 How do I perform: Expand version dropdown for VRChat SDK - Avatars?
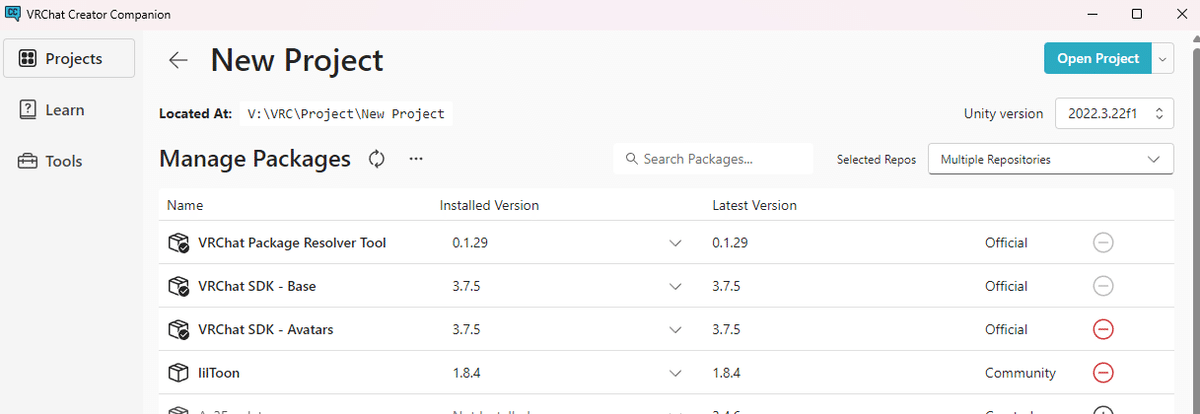point(675,329)
